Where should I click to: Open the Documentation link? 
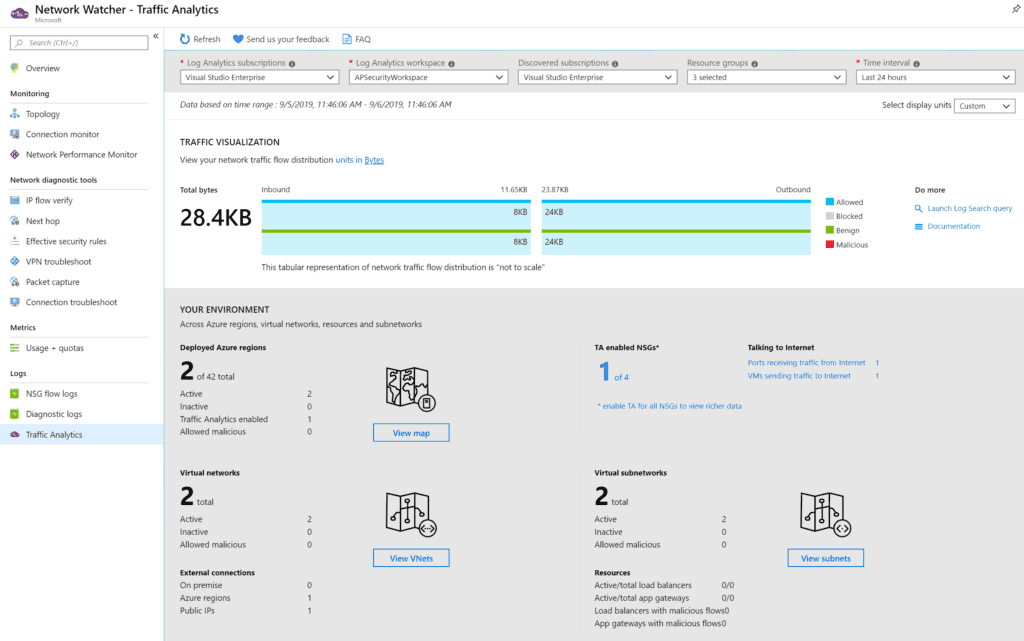(x=953, y=226)
